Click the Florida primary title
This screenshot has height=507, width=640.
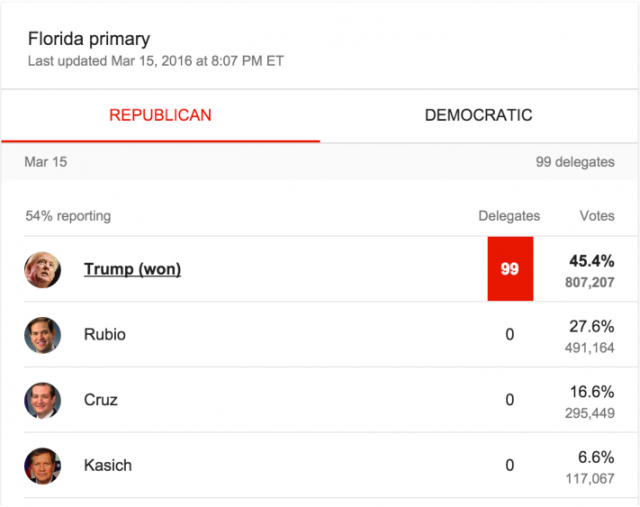(89, 40)
